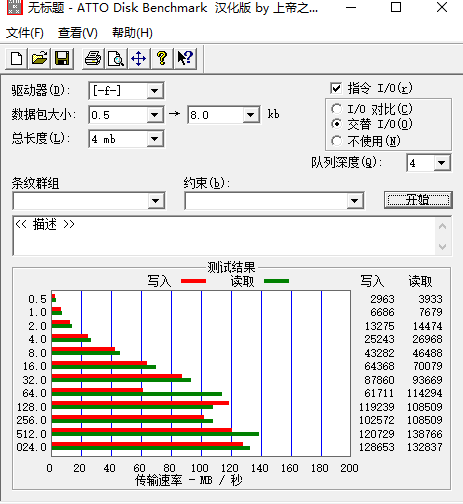Click the New file toolbar icon
The image size is (463, 504).
pos(16,59)
